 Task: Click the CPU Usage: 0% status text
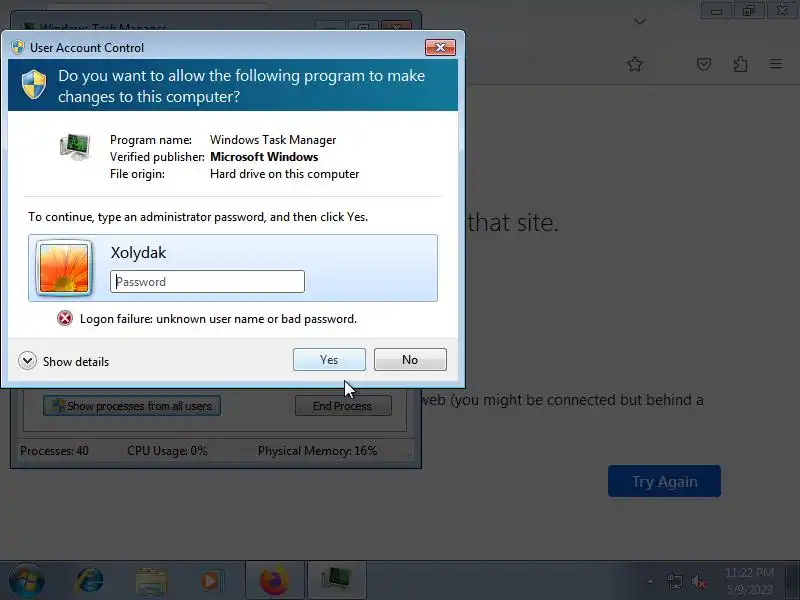(167, 451)
